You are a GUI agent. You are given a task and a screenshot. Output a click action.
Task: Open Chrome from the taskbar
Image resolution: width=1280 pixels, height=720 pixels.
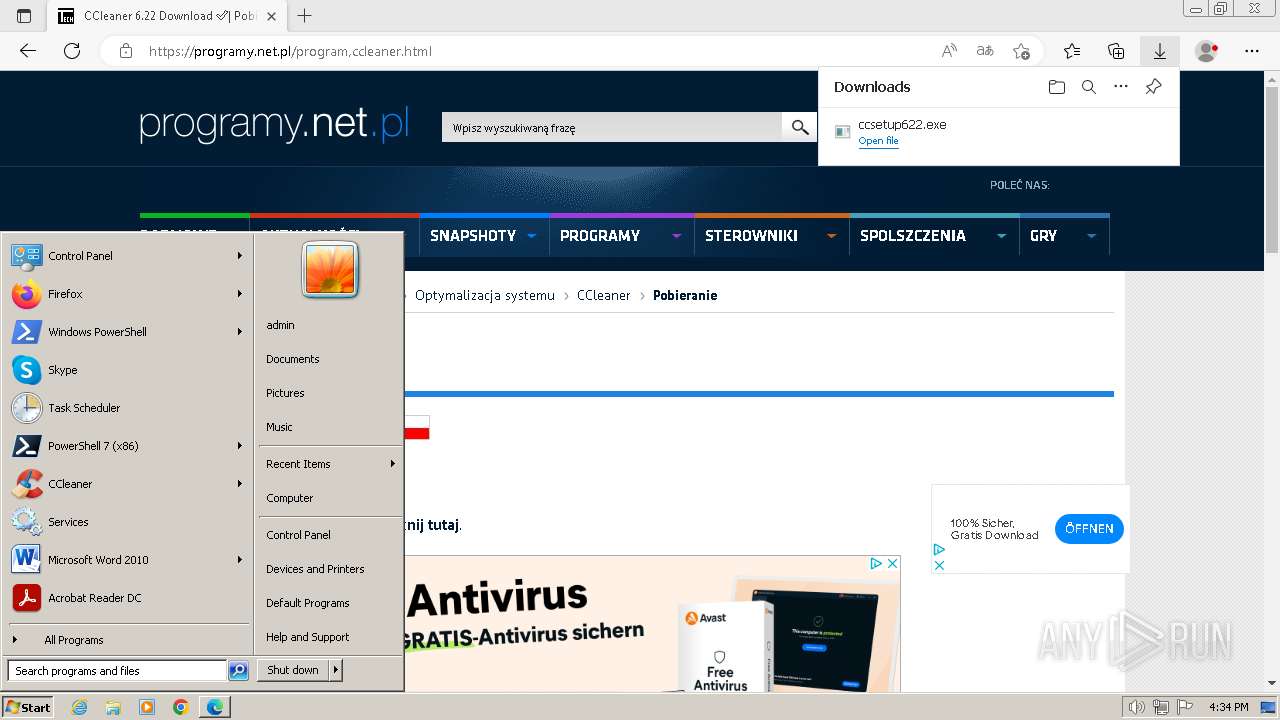tap(180, 707)
